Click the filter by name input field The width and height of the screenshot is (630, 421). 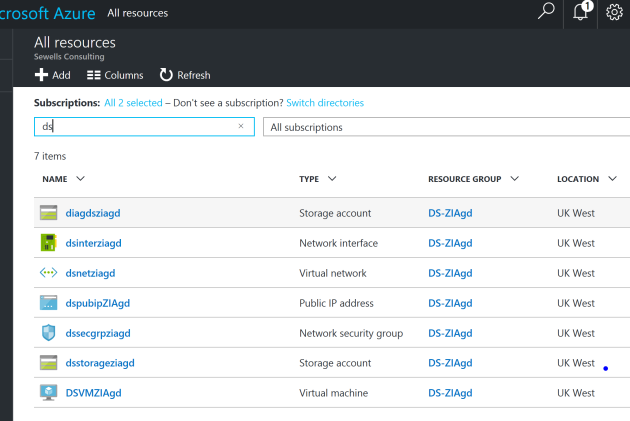point(135,126)
